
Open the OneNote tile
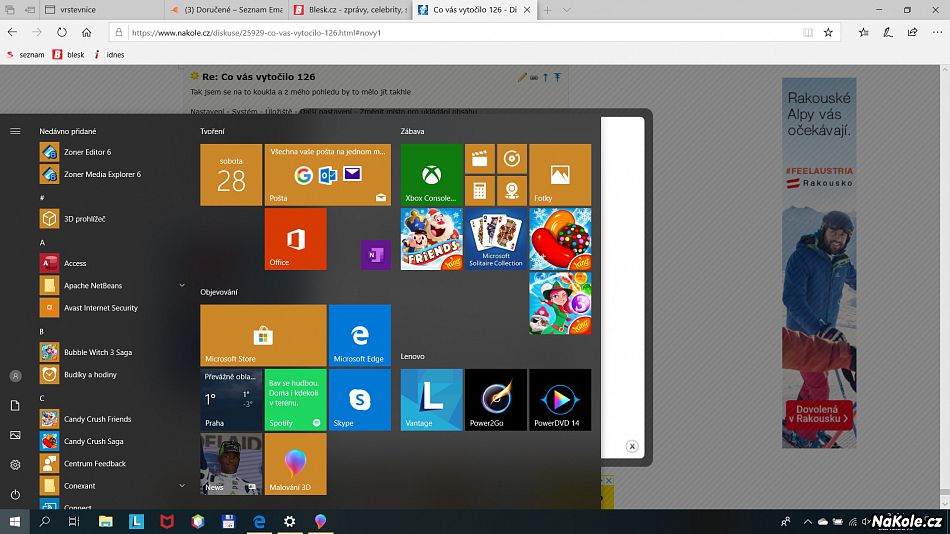(376, 255)
